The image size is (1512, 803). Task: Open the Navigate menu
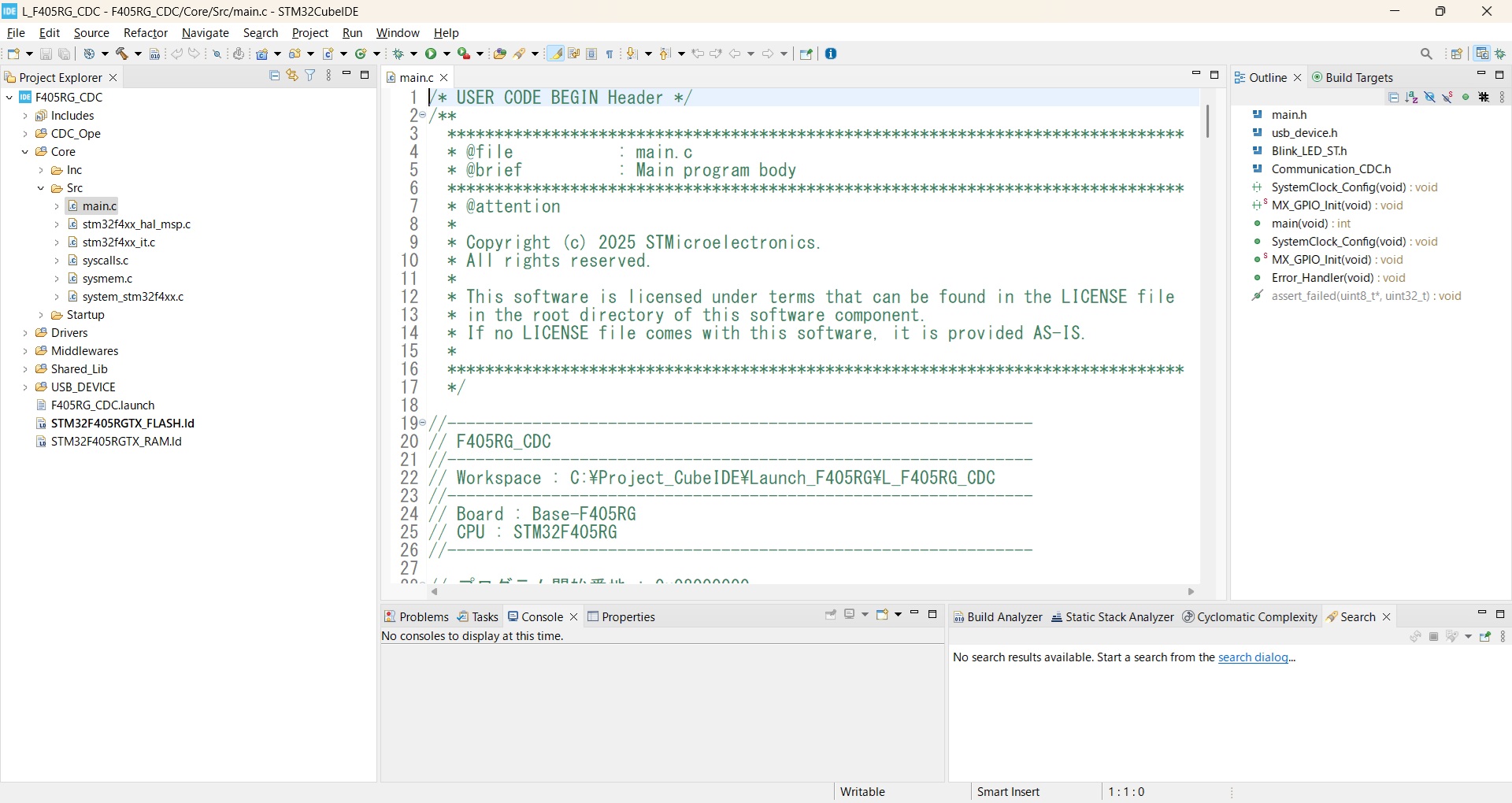coord(205,33)
